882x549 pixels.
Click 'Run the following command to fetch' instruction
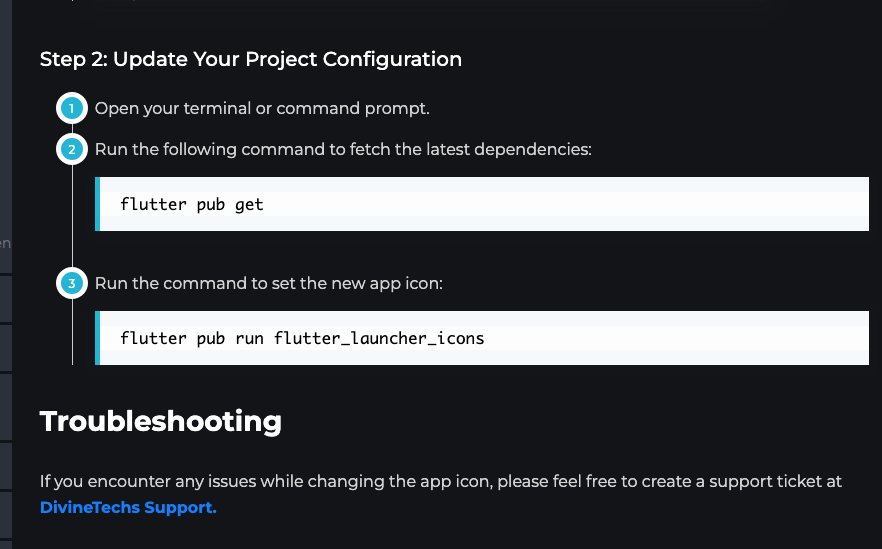coord(343,149)
